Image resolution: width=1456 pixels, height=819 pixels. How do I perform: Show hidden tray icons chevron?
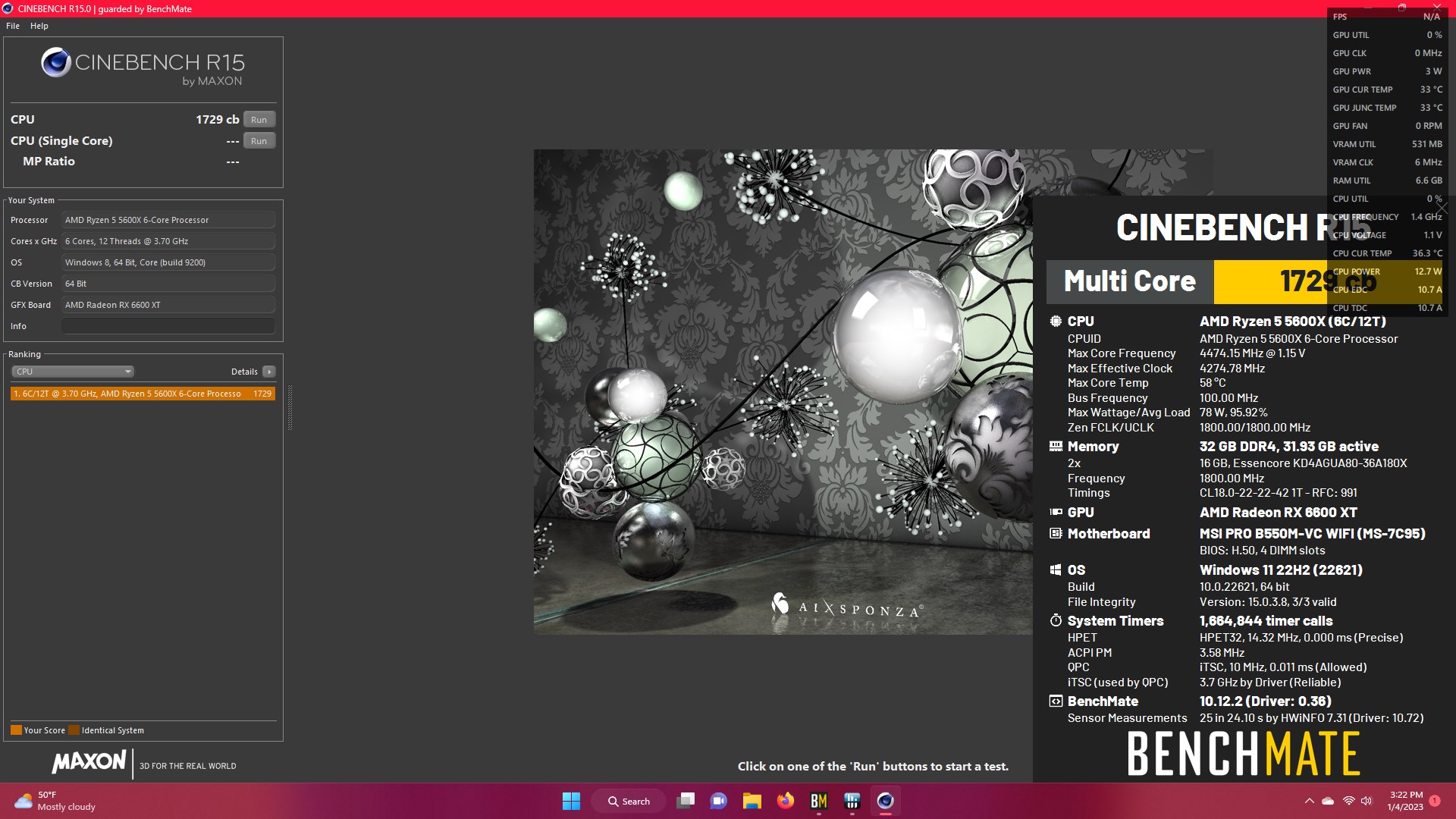point(1309,801)
